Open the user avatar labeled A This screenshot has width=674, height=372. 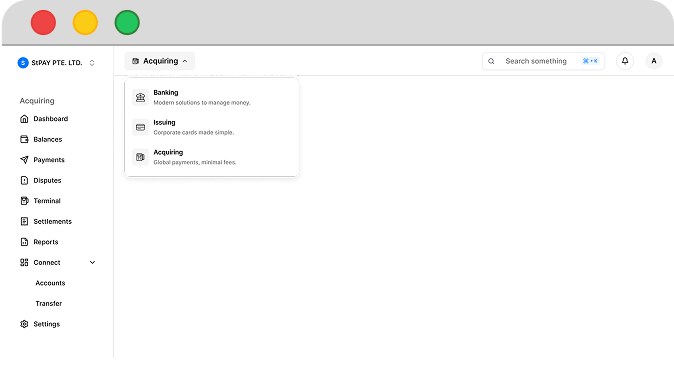coord(654,61)
